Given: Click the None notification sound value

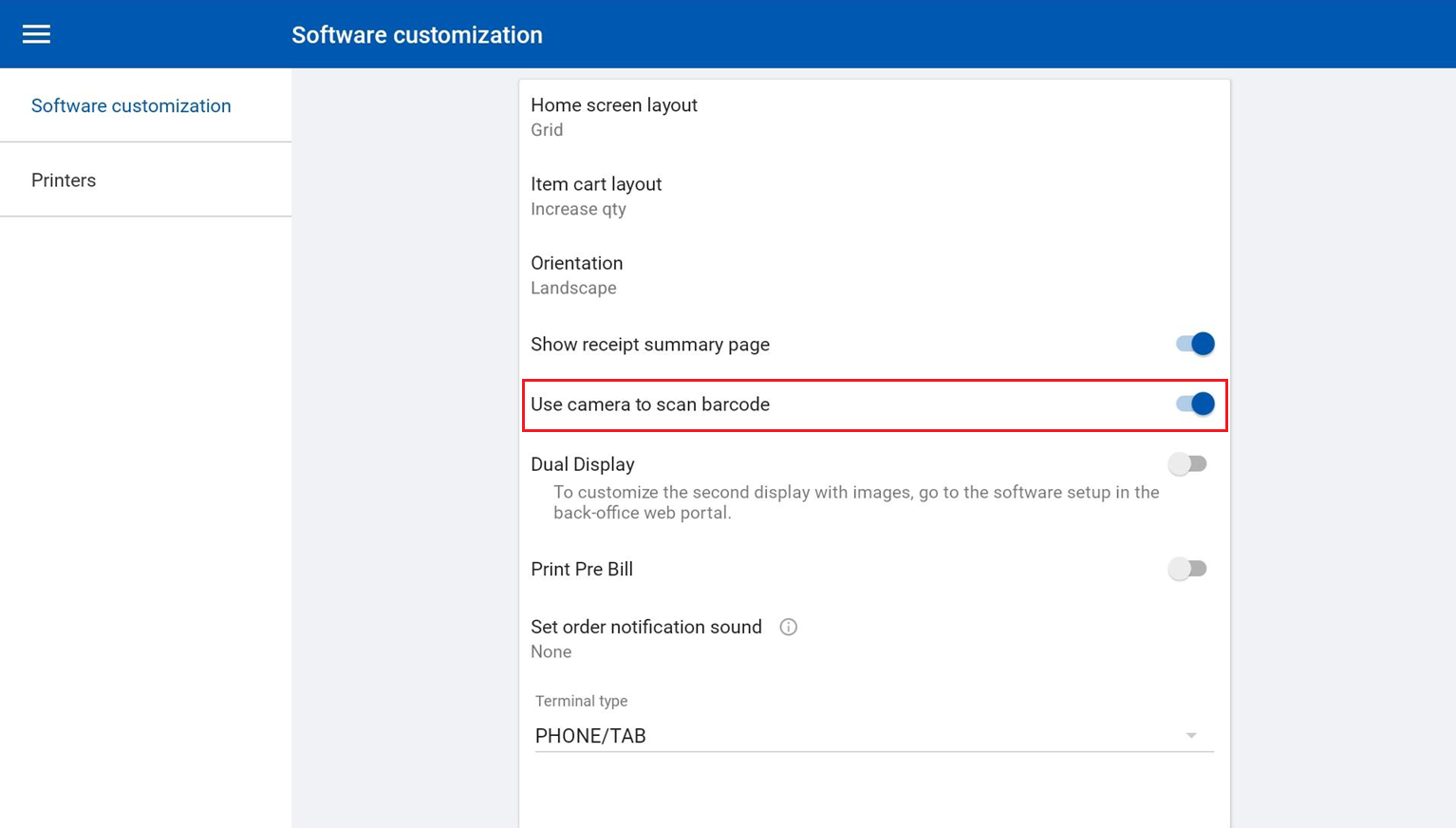Looking at the screenshot, I should coord(551,652).
